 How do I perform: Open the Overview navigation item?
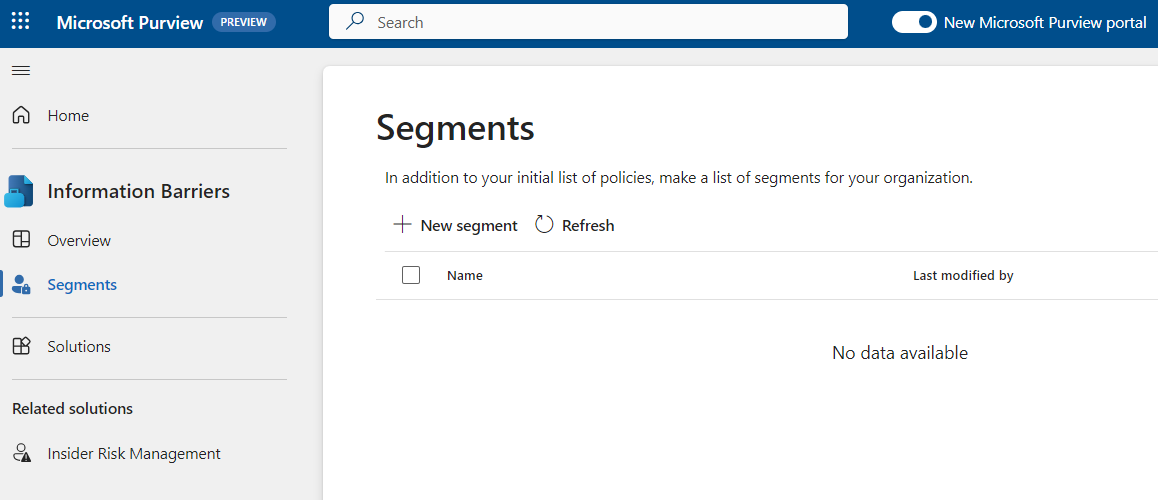click(79, 240)
